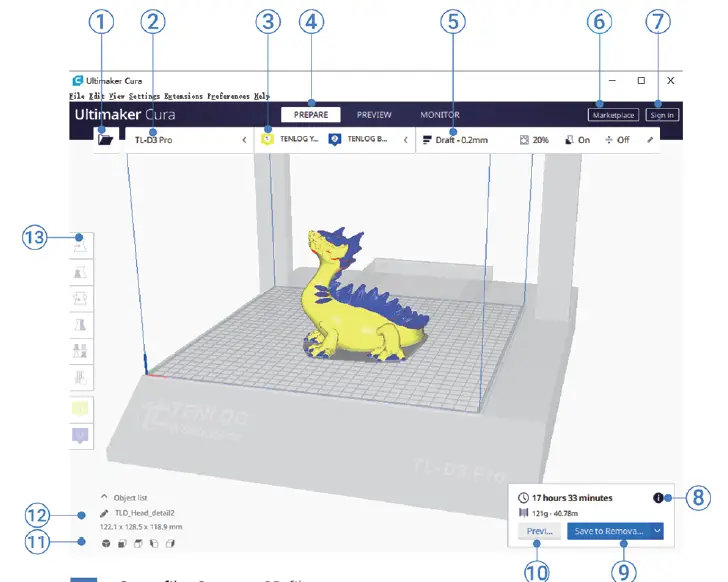
Task: Collapse the Object list
Action: click(x=104, y=497)
